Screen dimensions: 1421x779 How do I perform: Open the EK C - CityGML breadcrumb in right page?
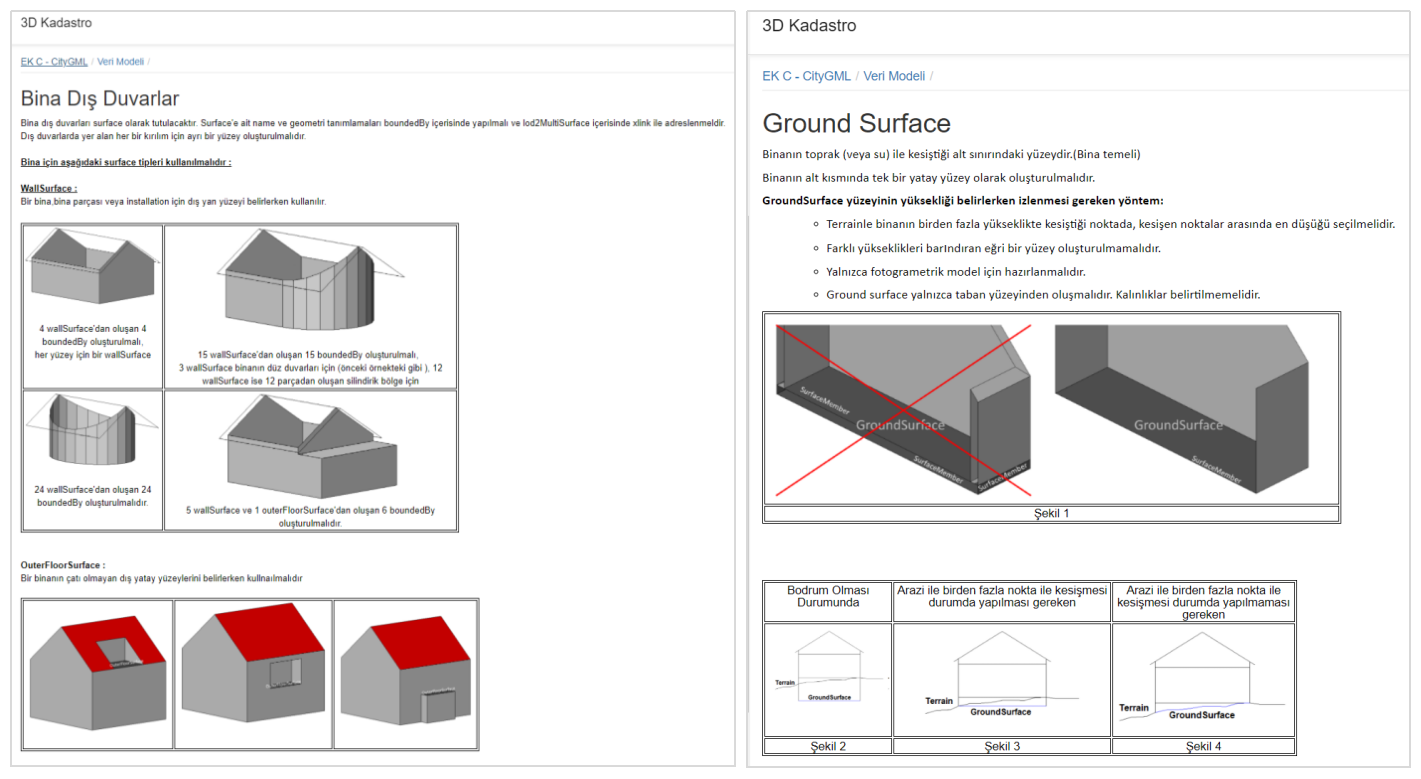(806, 76)
